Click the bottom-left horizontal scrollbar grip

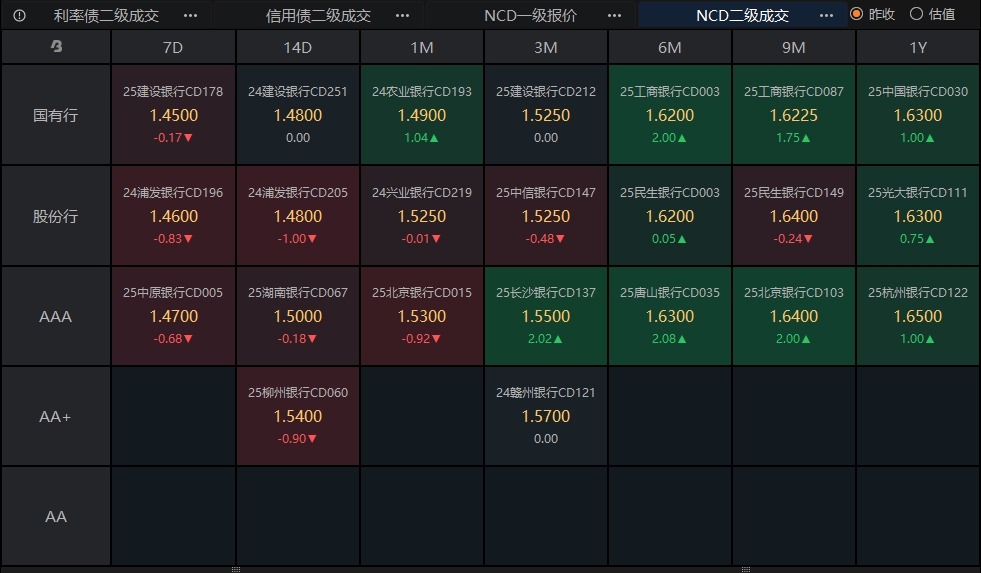point(236,569)
